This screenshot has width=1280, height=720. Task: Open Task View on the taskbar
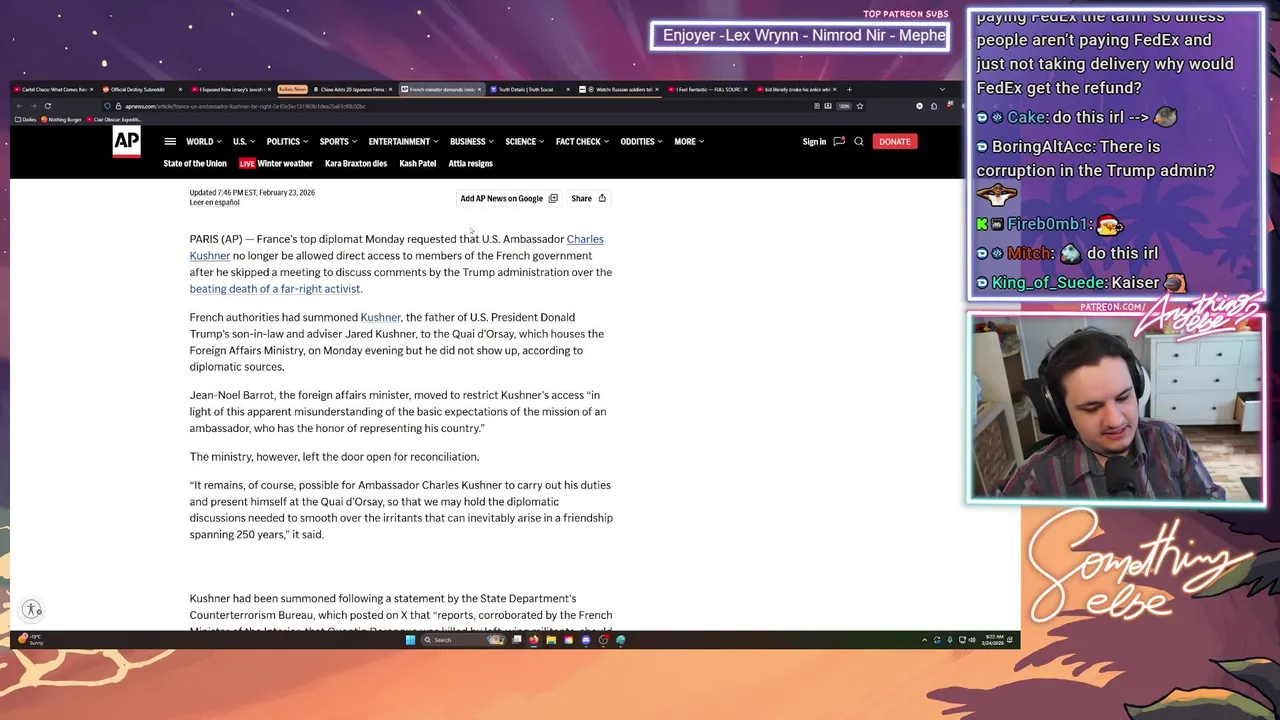point(517,640)
